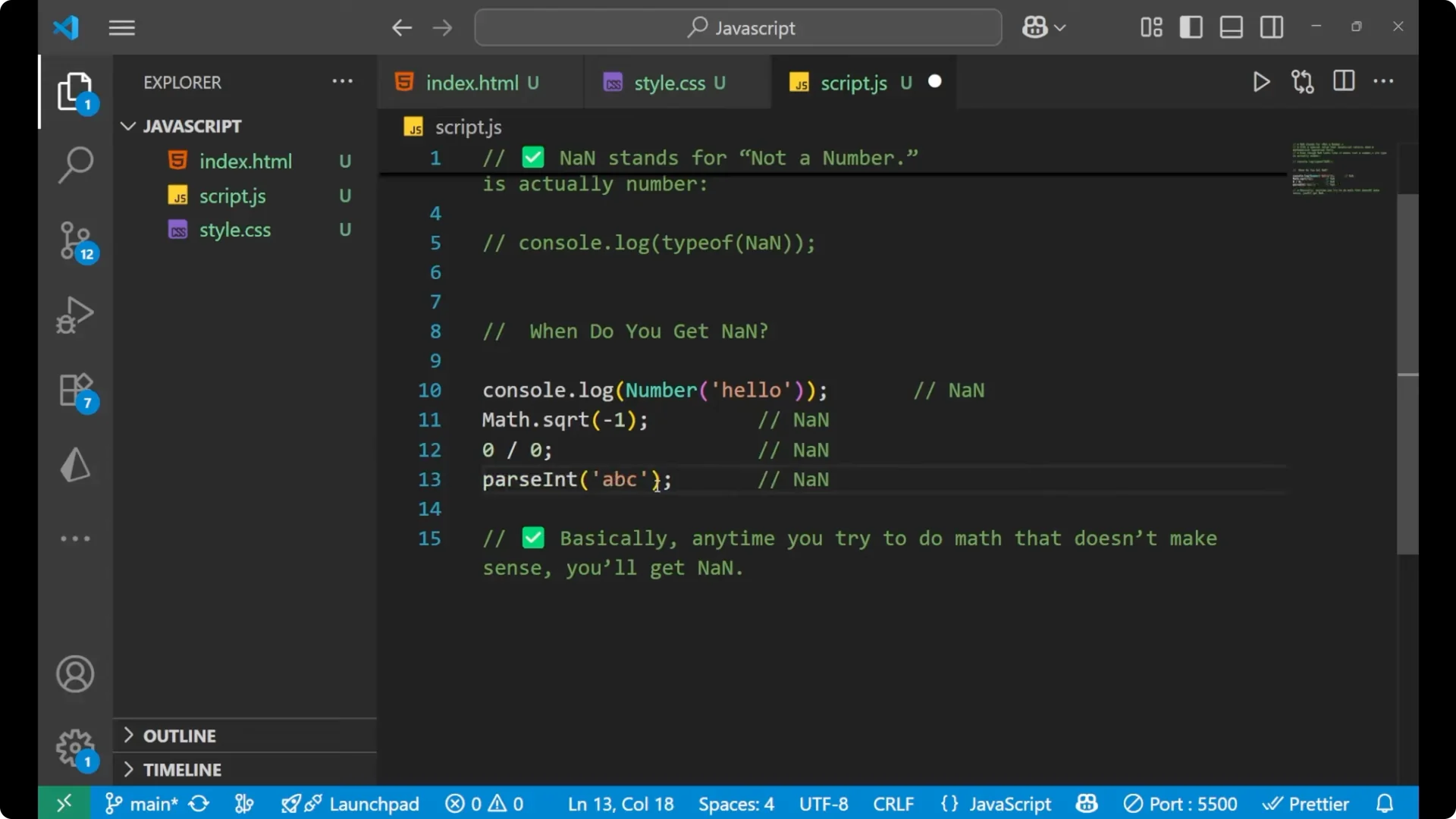This screenshot has height=819, width=1456.
Task: Open the Search panel
Action: point(74,165)
